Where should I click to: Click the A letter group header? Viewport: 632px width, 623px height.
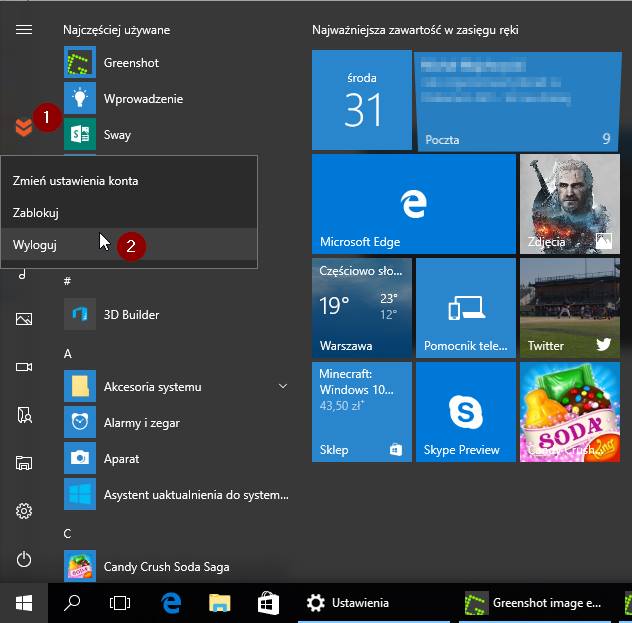point(68,354)
